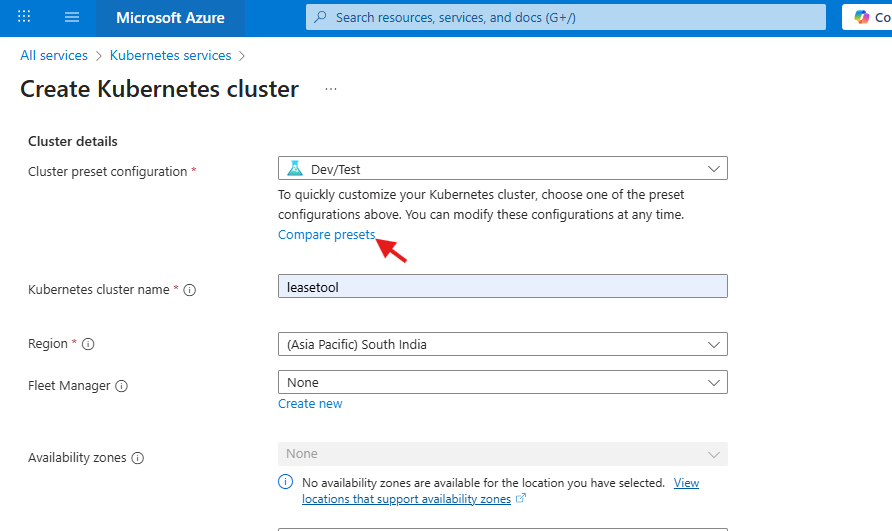Open the portal hamburger menu
Image resolution: width=892 pixels, height=531 pixels.
coord(72,17)
